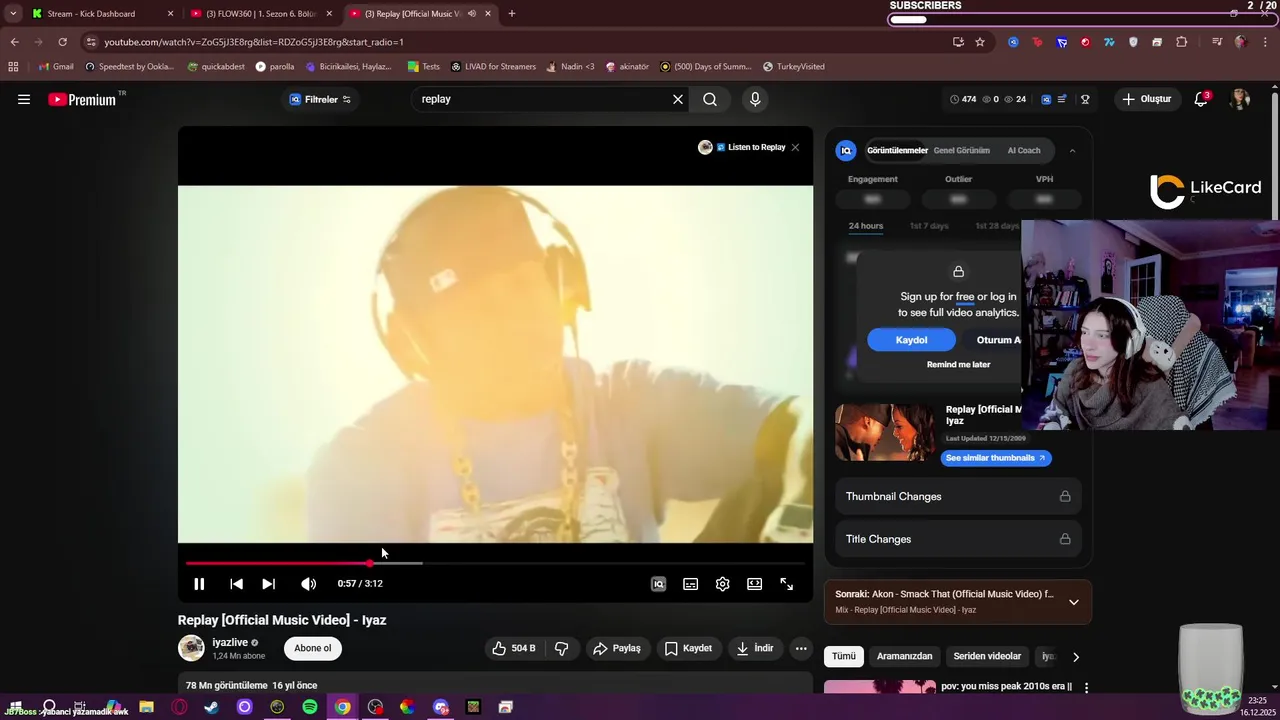Download video via İndir button
The height and width of the screenshot is (720, 1280).
tap(755, 648)
